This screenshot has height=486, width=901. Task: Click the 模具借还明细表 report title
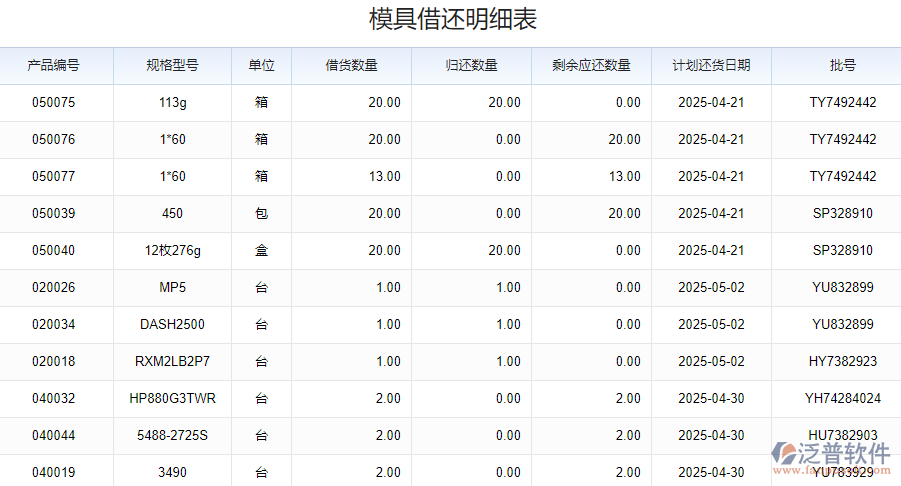pyautogui.click(x=453, y=21)
